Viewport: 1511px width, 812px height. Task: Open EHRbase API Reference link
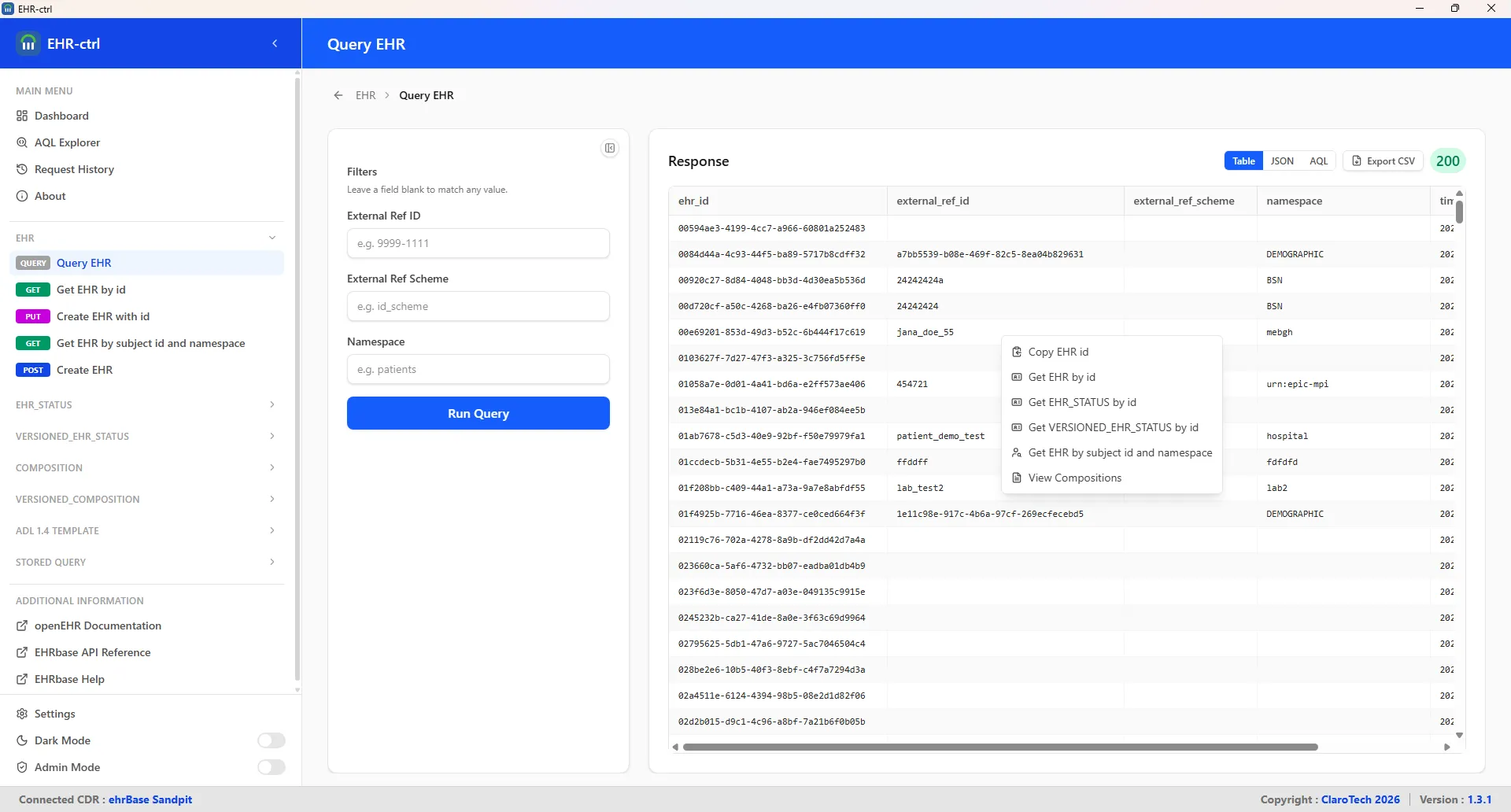tap(92, 652)
